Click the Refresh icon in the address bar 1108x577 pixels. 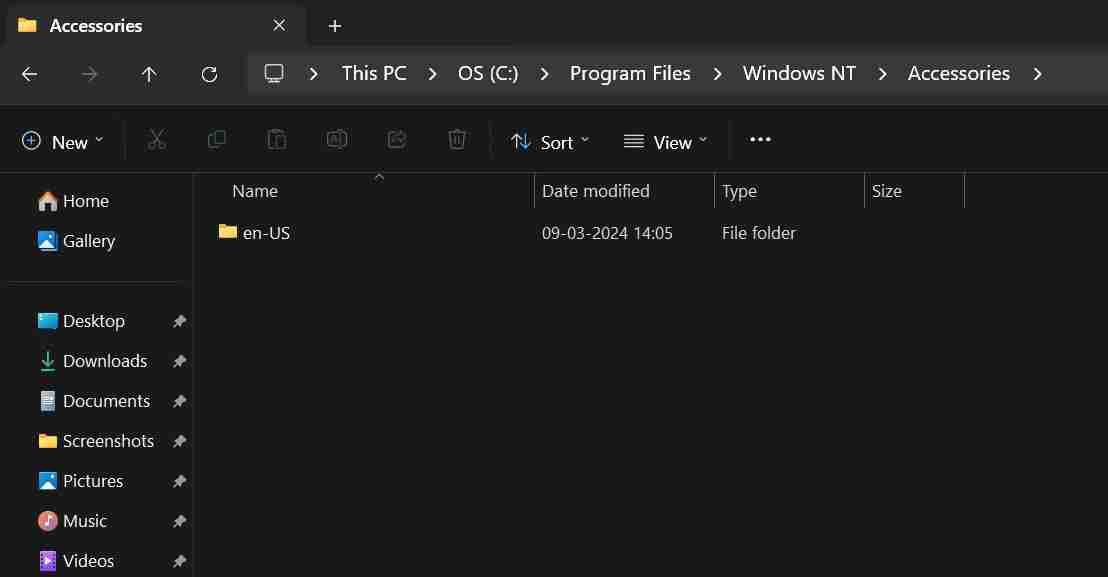point(209,73)
